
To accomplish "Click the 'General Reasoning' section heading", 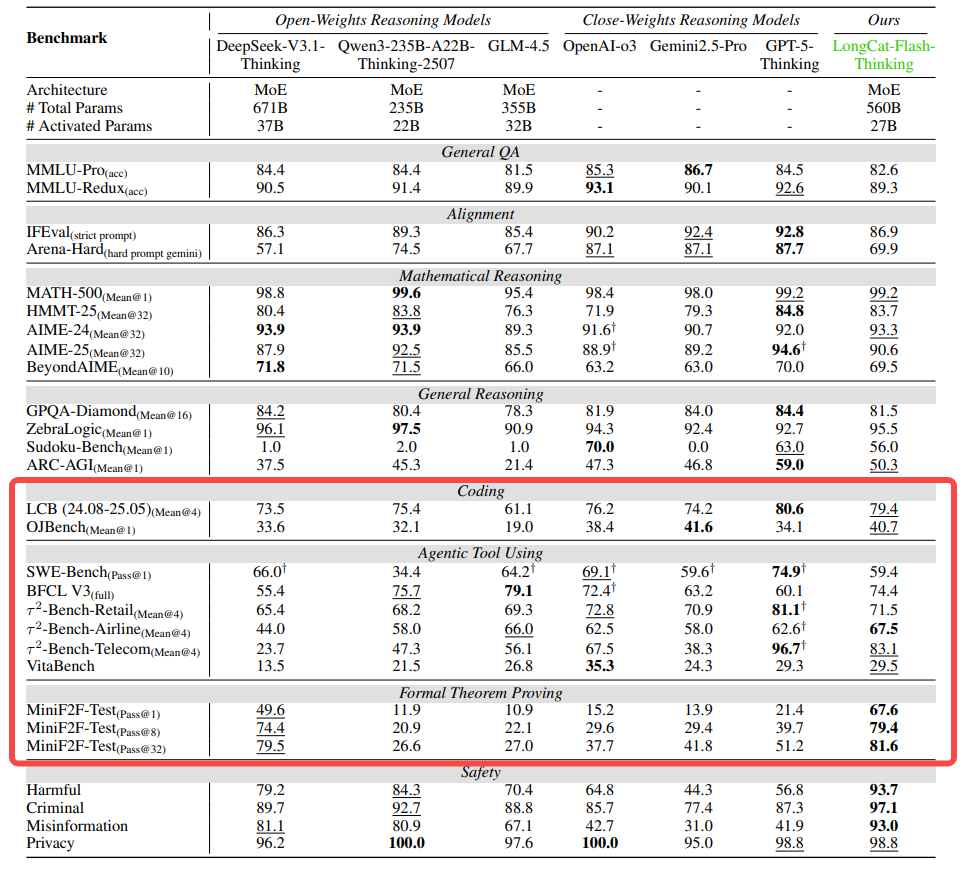I will click(481, 394).
